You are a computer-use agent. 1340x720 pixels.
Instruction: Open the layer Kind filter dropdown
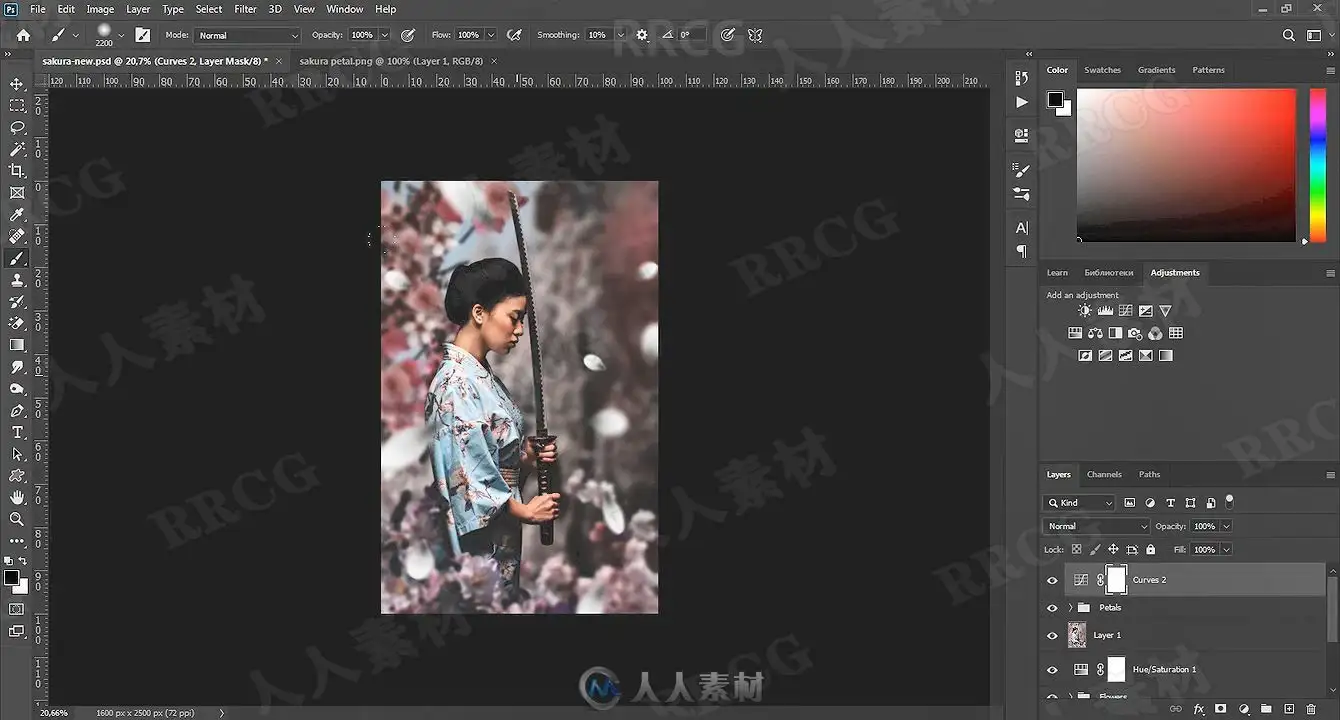[1078, 503]
